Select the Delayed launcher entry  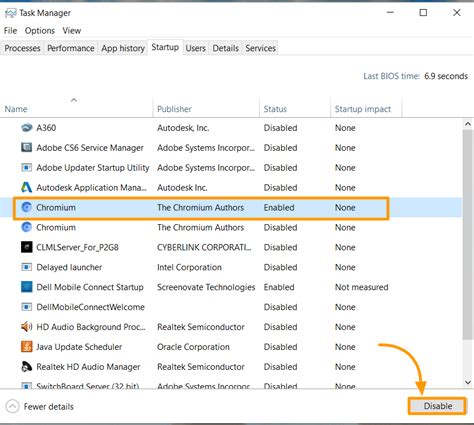click(x=69, y=267)
